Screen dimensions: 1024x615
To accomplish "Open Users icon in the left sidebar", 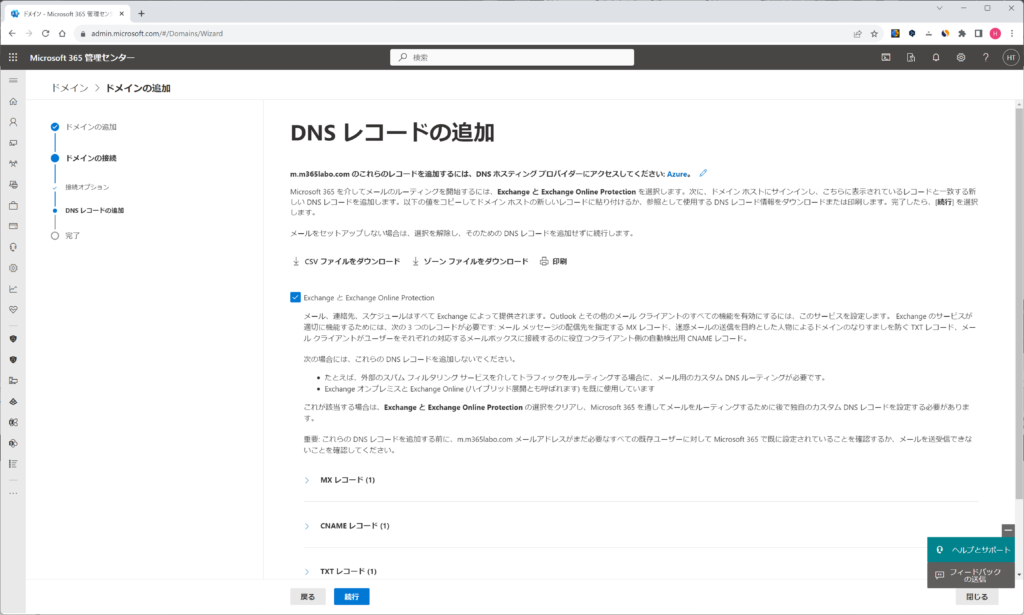I will (x=13, y=122).
